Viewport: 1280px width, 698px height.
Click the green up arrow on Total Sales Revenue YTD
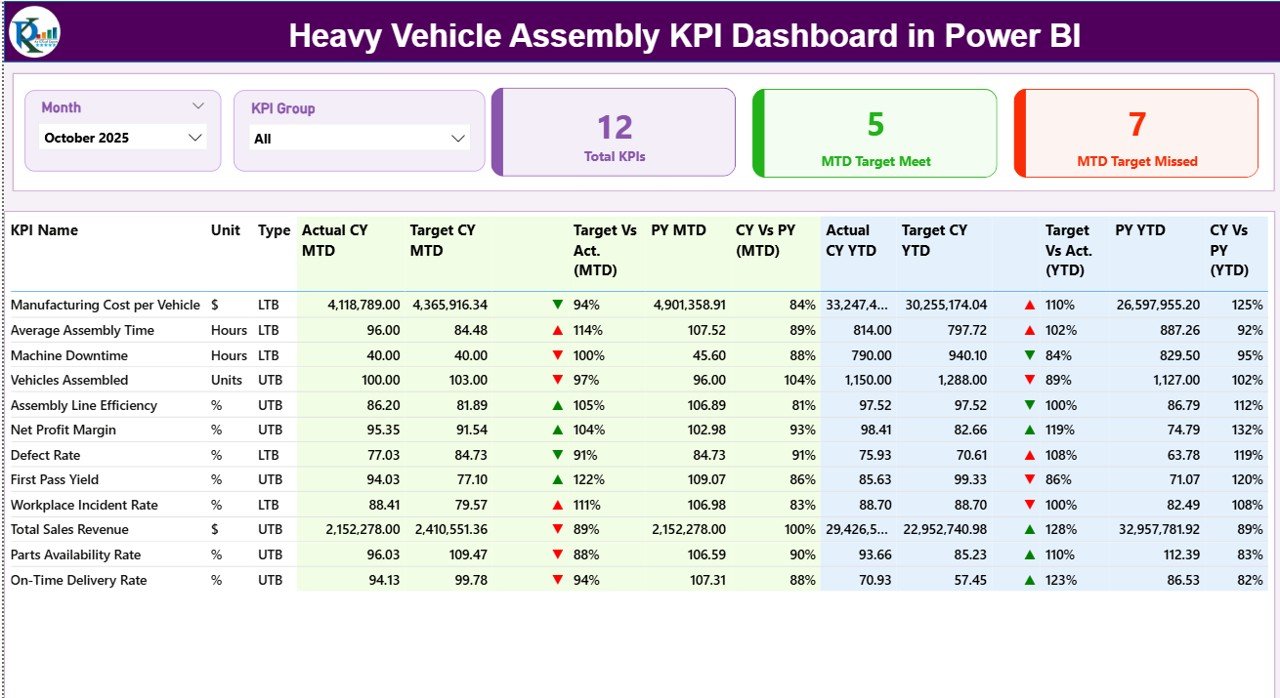(x=1030, y=529)
